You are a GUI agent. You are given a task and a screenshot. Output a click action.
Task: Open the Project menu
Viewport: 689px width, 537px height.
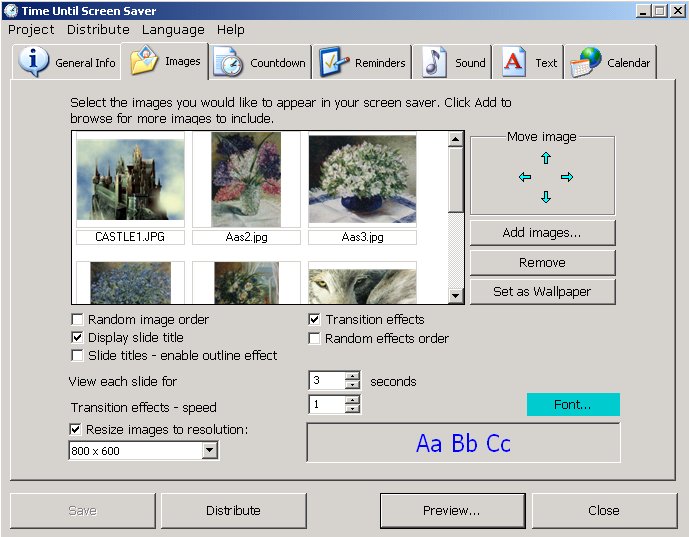tap(31, 30)
